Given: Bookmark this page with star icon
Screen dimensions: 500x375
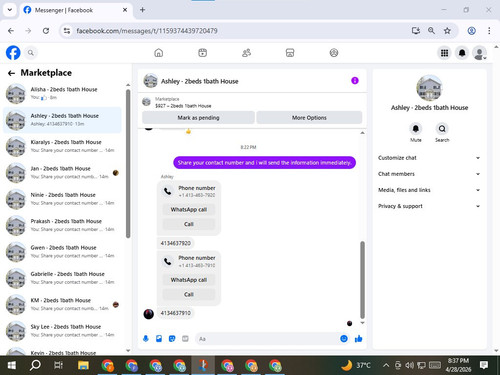Looking at the screenshot, I should coord(447,31).
